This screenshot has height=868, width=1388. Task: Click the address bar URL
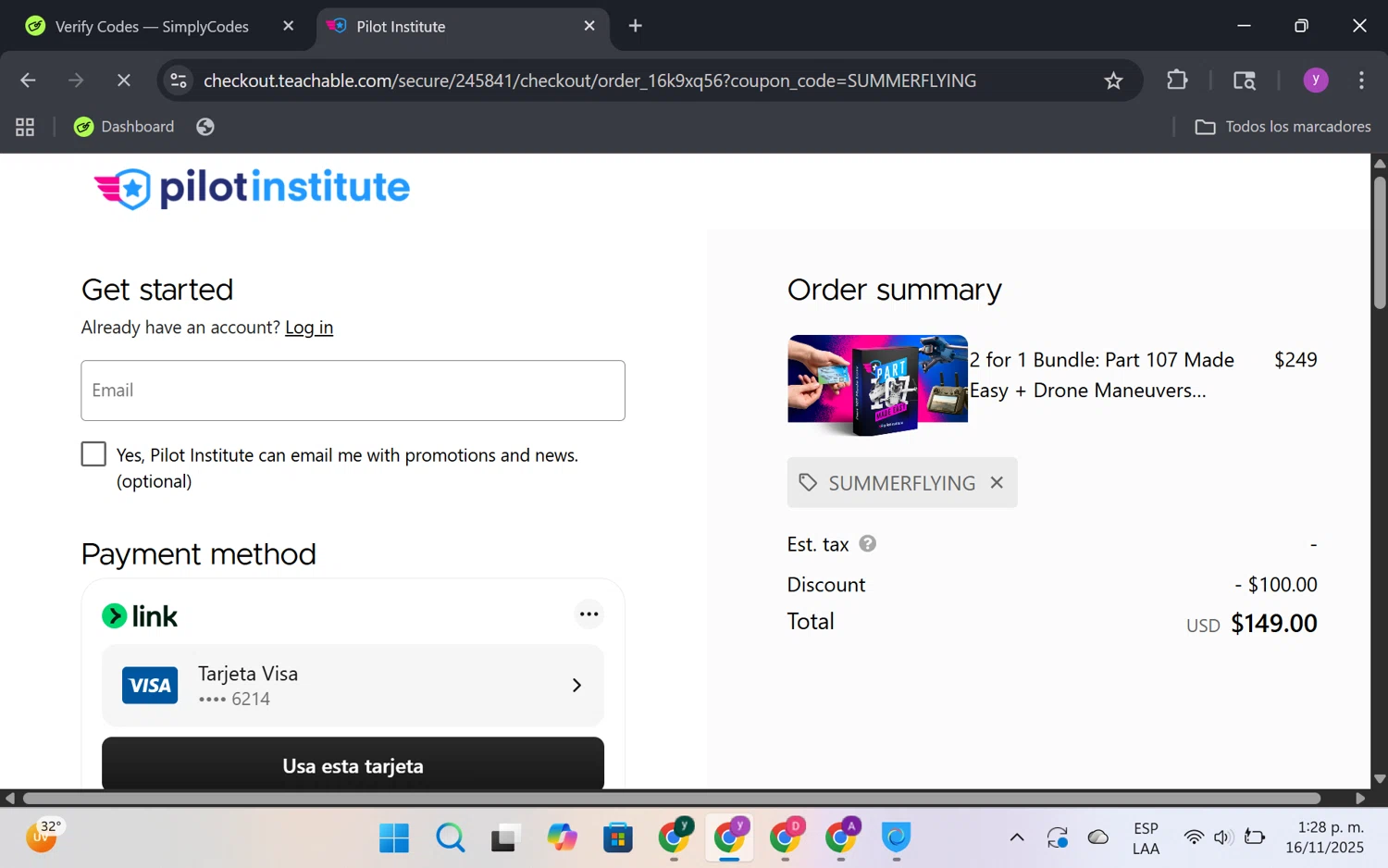[x=589, y=81]
